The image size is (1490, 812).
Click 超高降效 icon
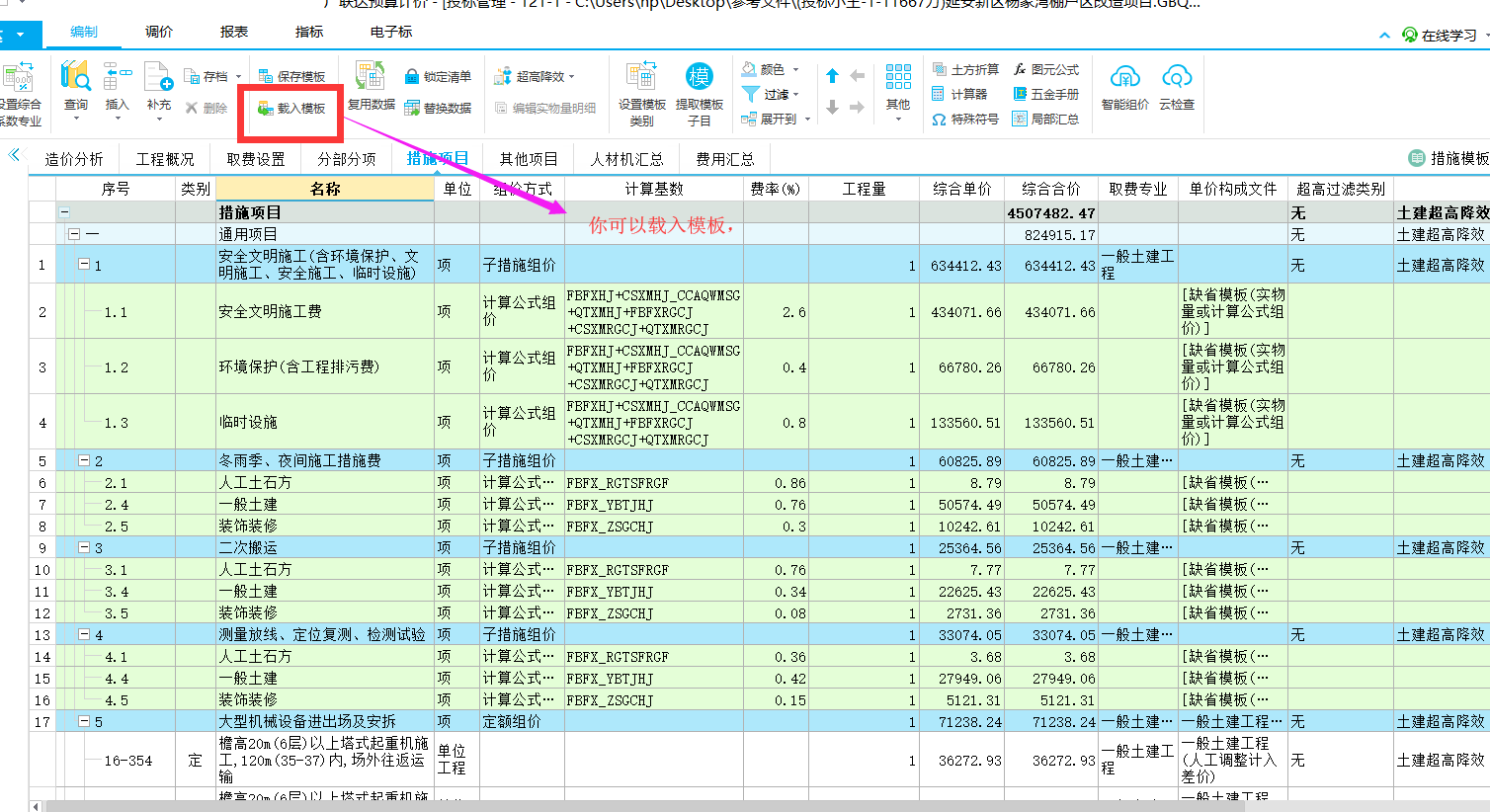pos(504,76)
